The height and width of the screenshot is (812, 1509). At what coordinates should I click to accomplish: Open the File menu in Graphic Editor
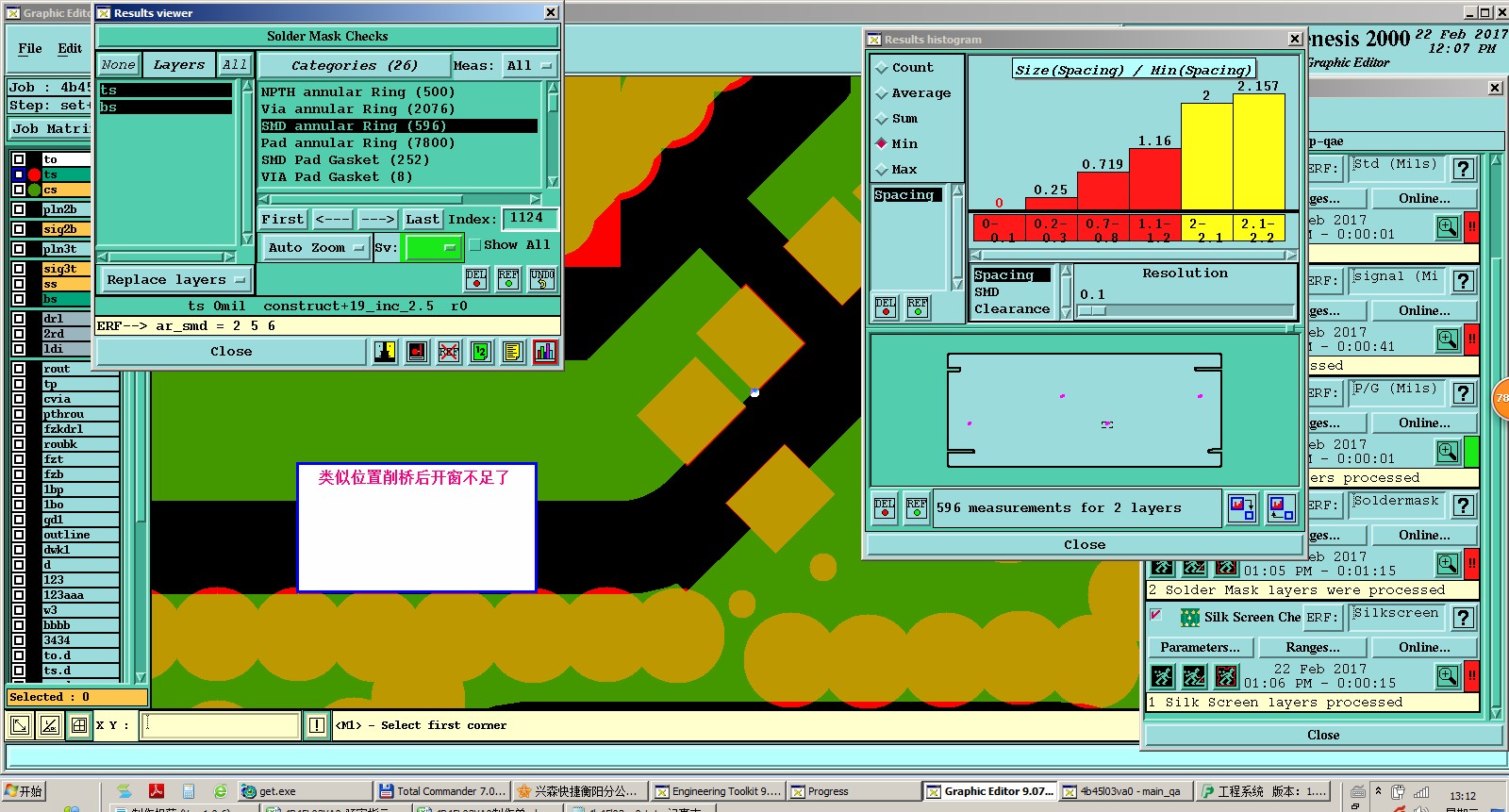click(30, 48)
